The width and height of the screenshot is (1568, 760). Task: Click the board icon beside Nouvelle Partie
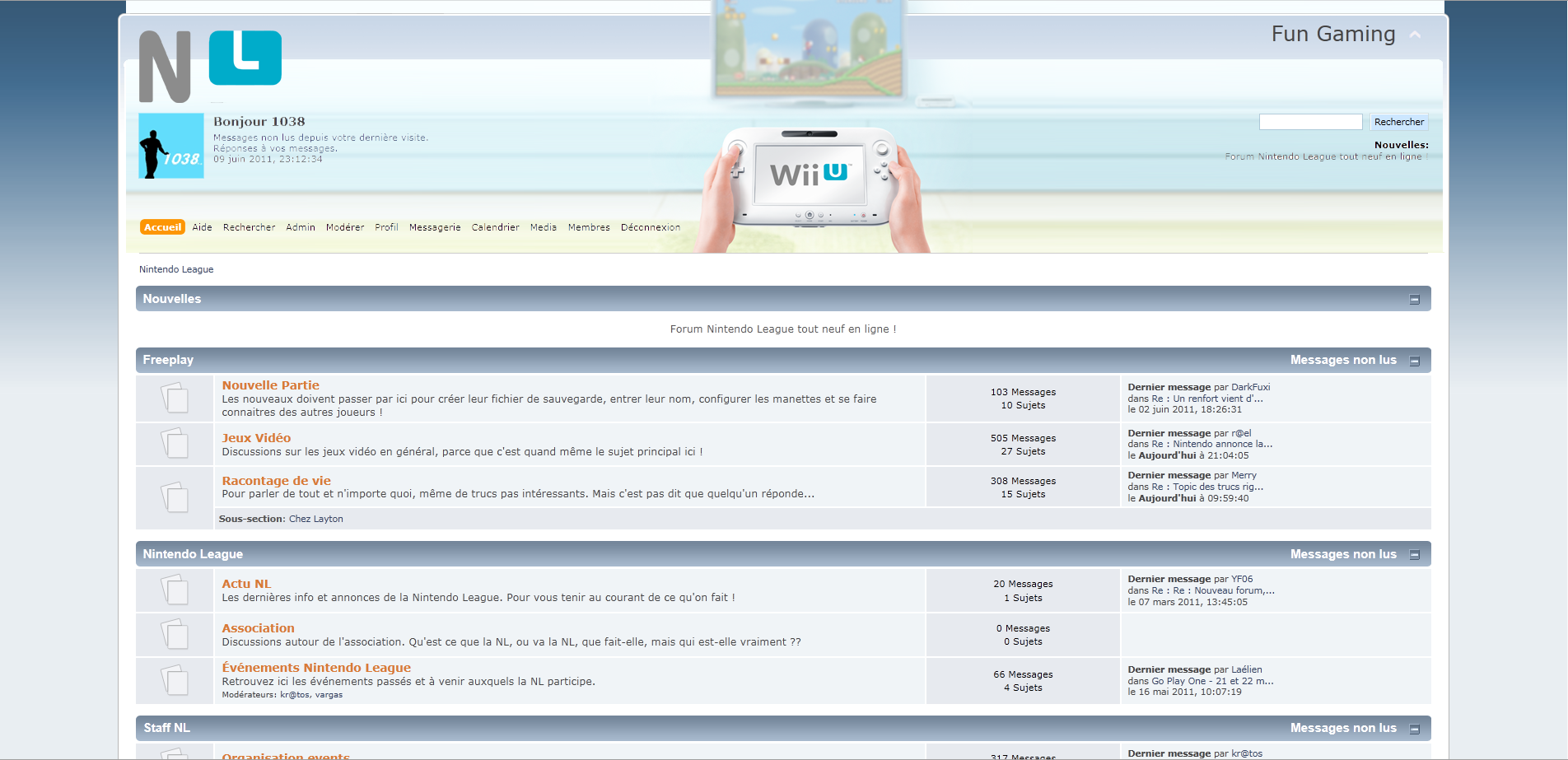click(174, 399)
